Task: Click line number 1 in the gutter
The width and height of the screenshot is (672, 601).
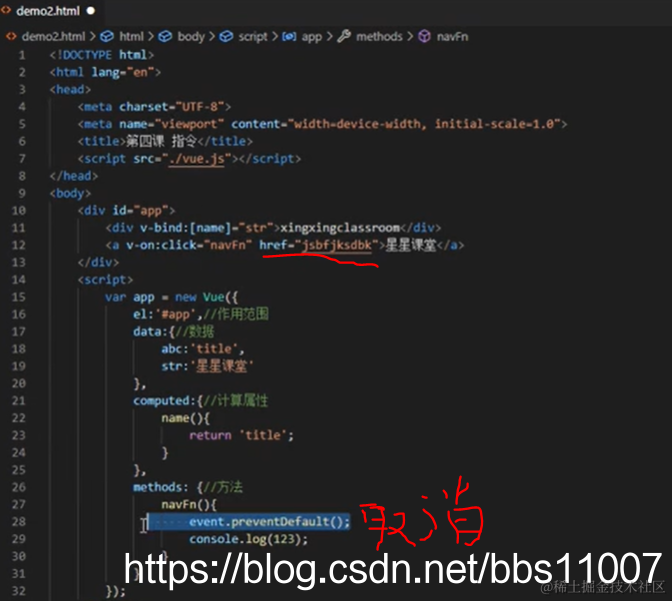Action: point(22,55)
